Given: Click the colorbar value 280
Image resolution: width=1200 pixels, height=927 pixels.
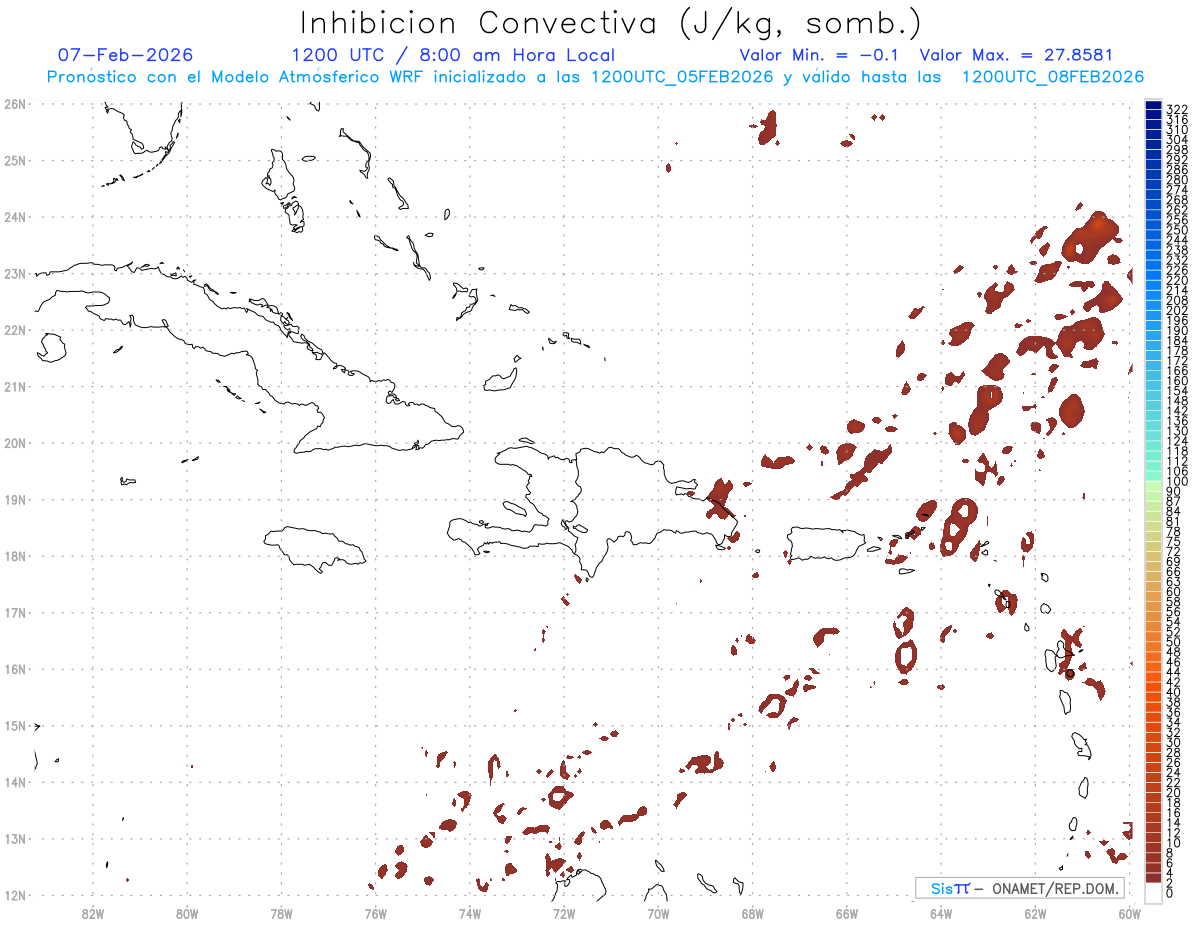Looking at the screenshot, I should pyautogui.click(x=1178, y=180).
